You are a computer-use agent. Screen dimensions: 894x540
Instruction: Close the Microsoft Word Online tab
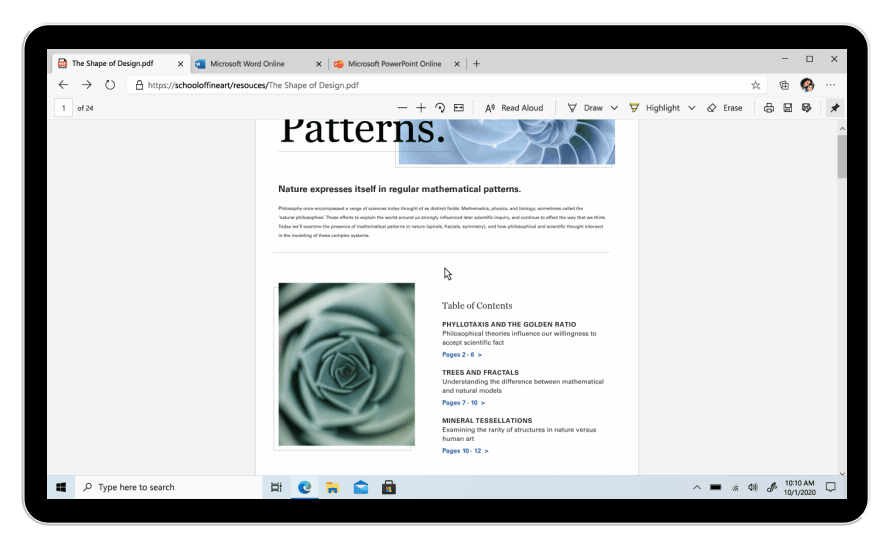tap(319, 64)
